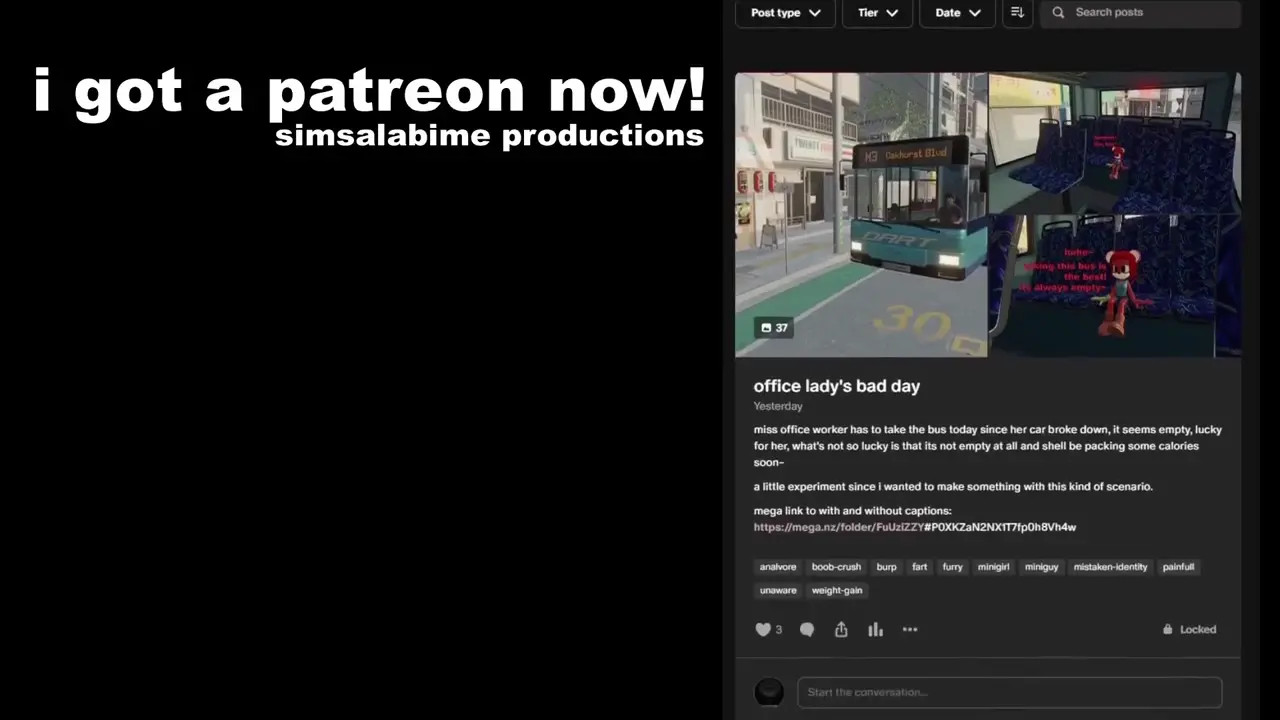Click the magnifier icon in search bar
Image resolution: width=1280 pixels, height=720 pixels.
[1058, 13]
